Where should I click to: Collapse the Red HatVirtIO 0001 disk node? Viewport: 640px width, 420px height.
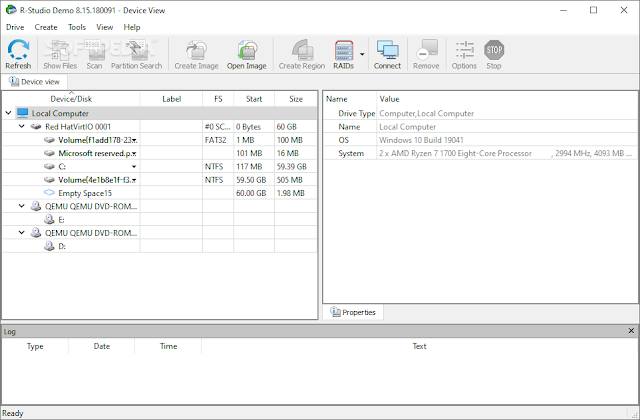[x=22, y=127]
